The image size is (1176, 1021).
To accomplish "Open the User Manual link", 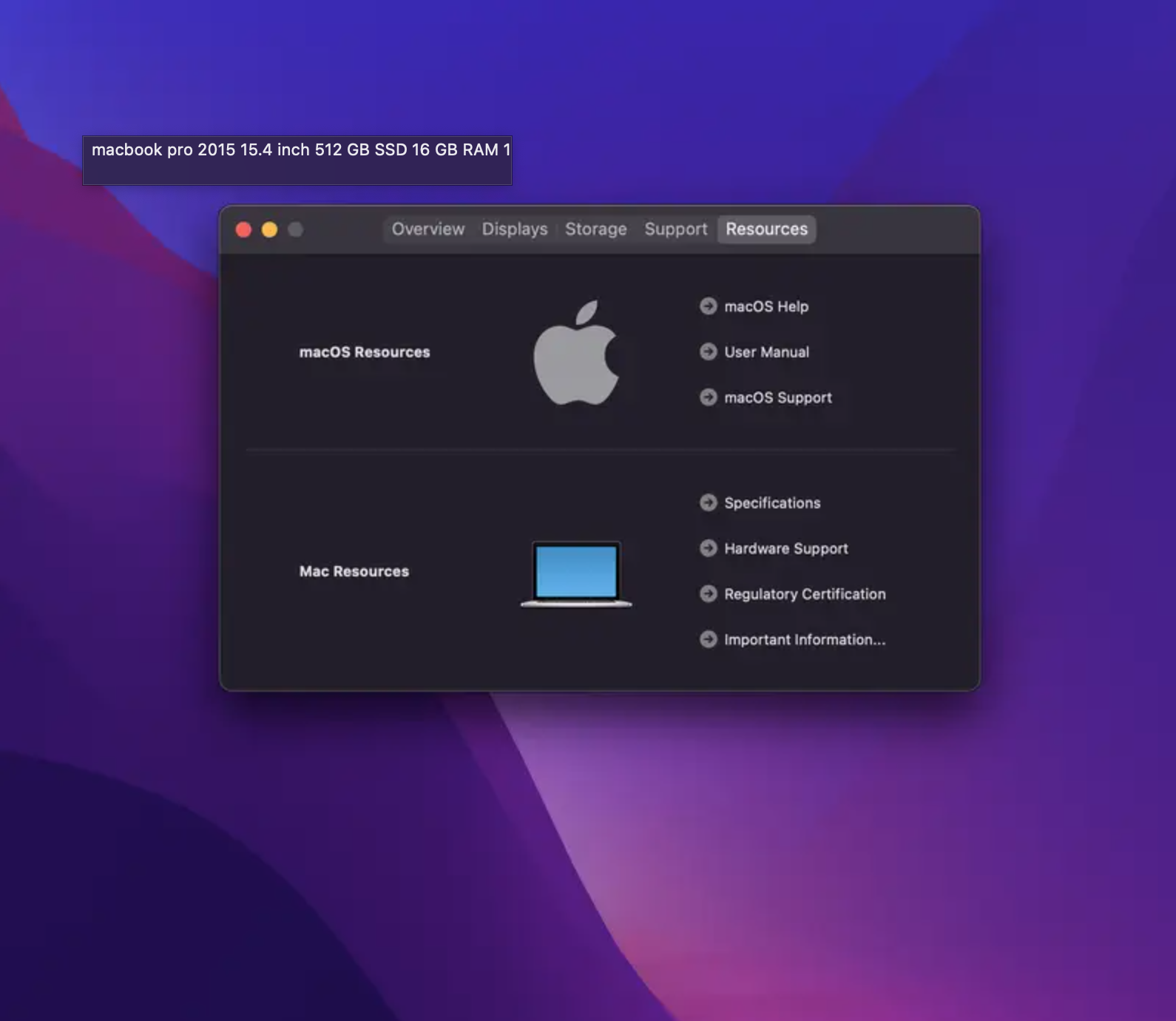I will click(x=766, y=352).
